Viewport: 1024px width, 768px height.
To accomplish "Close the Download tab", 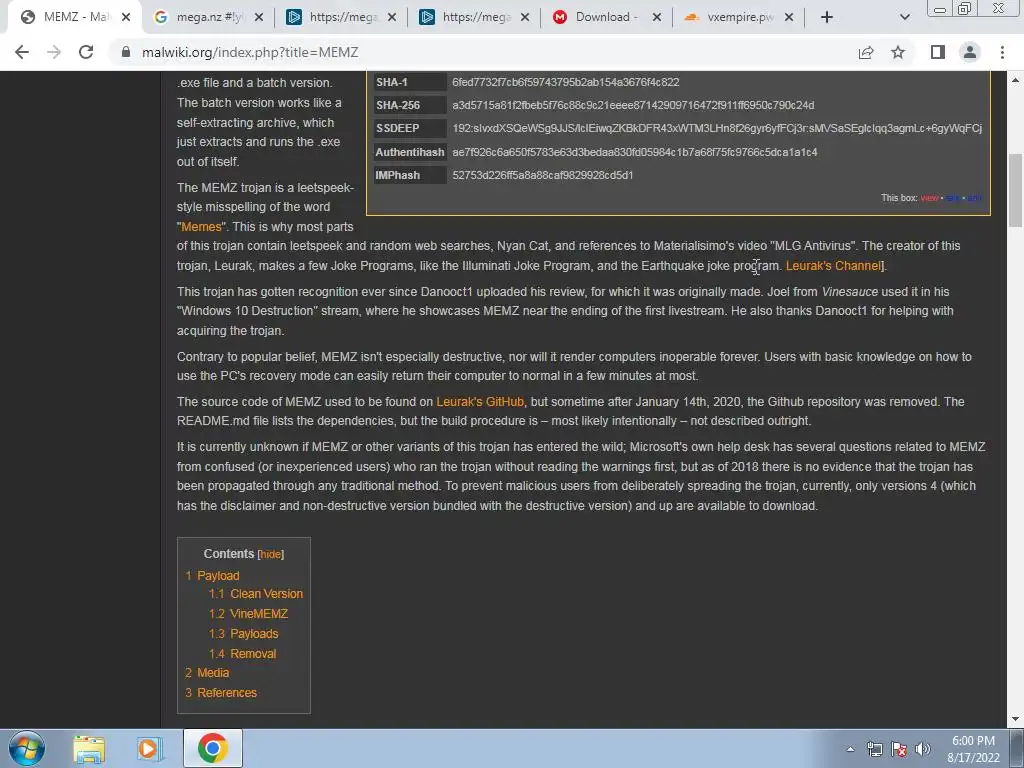I will click(x=657, y=18).
